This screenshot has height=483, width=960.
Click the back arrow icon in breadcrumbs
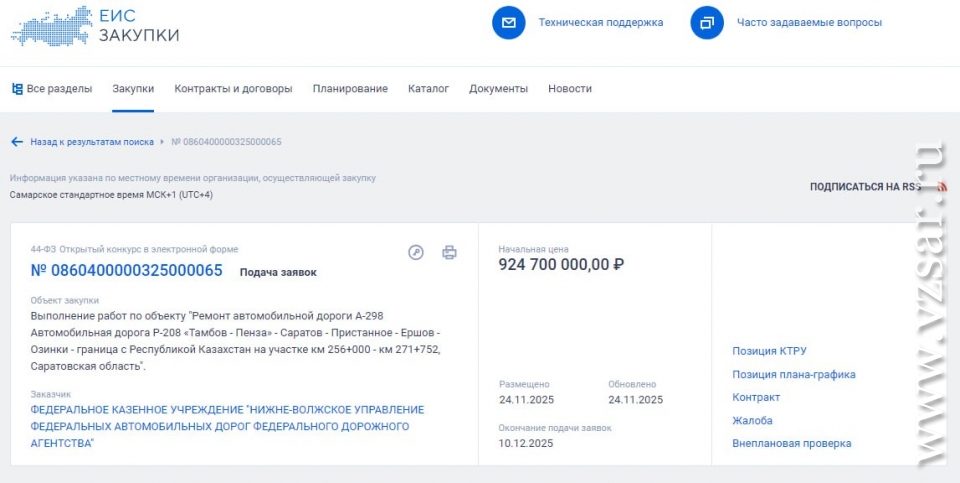pos(17,142)
